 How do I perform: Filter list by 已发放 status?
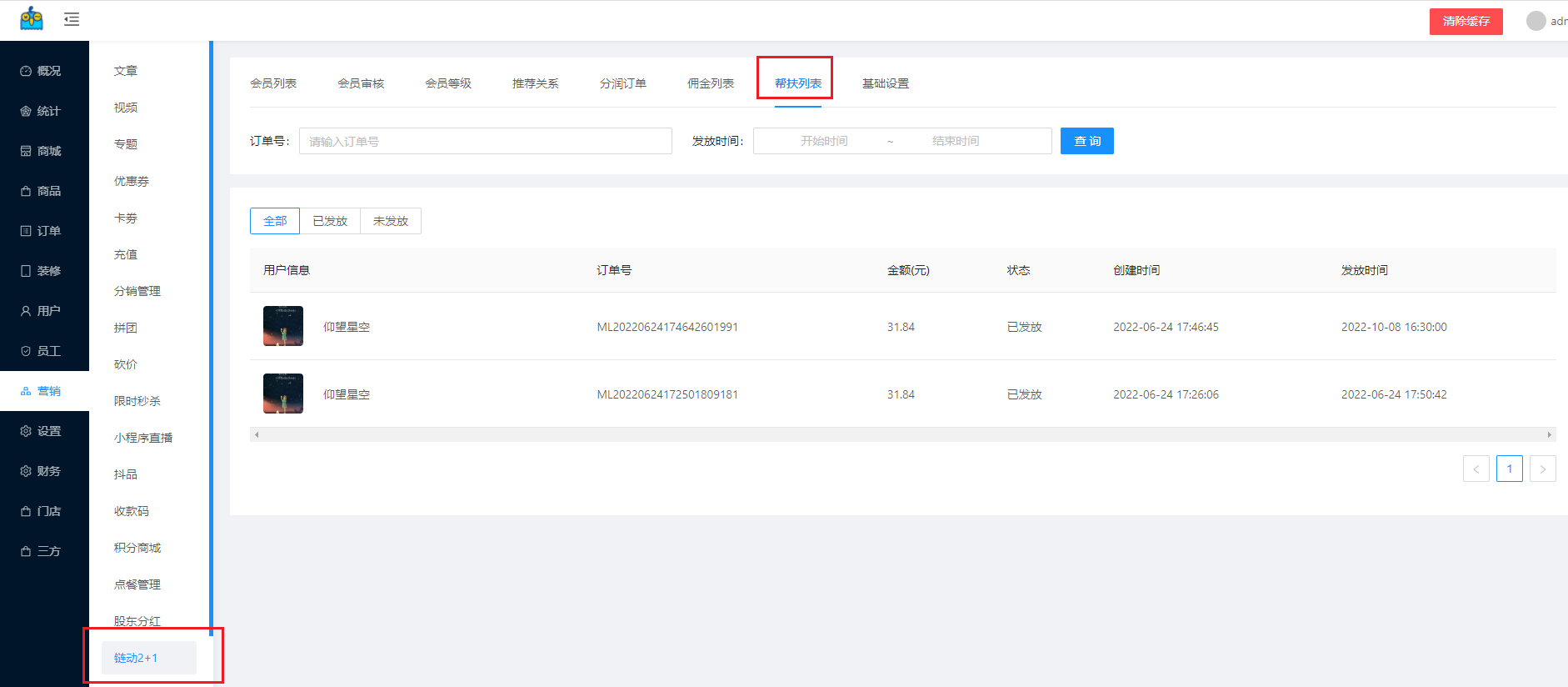point(330,221)
